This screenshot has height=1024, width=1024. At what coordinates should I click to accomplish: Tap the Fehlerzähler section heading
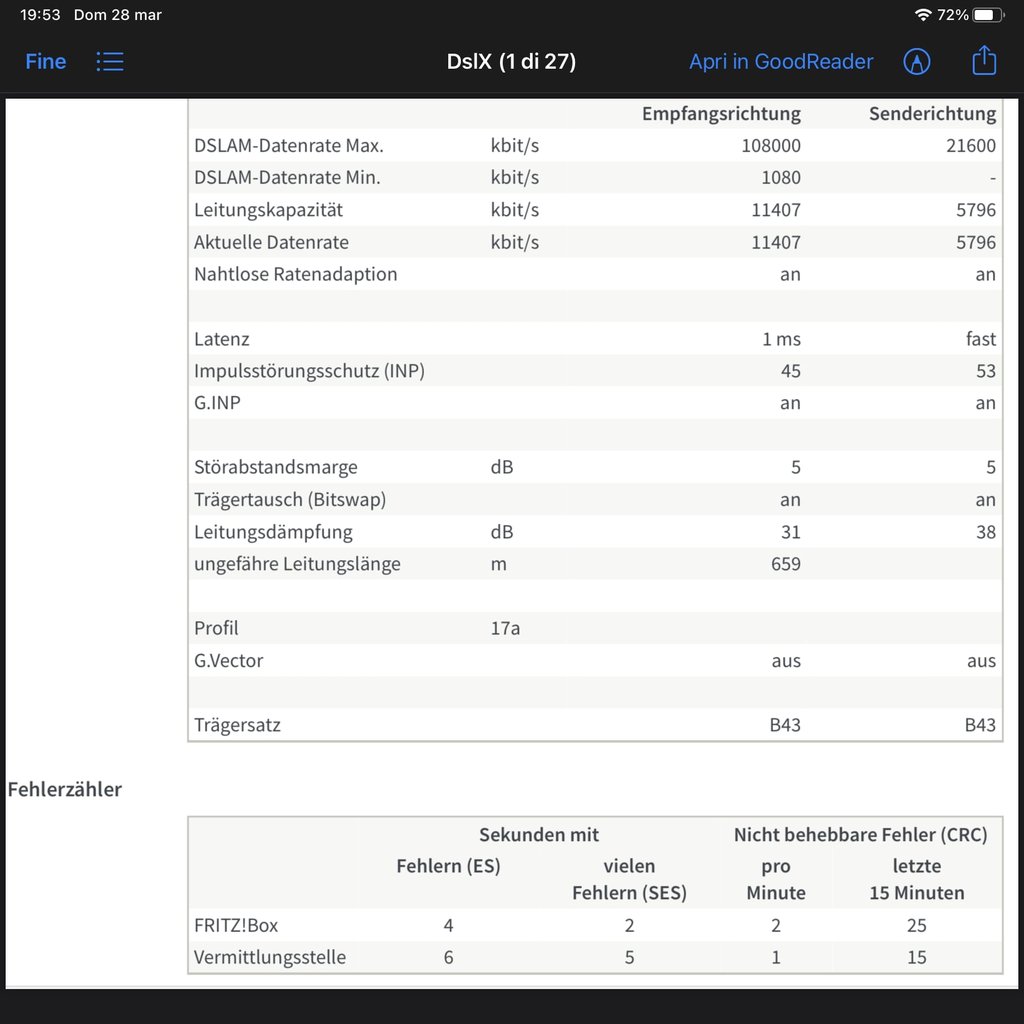tap(65, 789)
